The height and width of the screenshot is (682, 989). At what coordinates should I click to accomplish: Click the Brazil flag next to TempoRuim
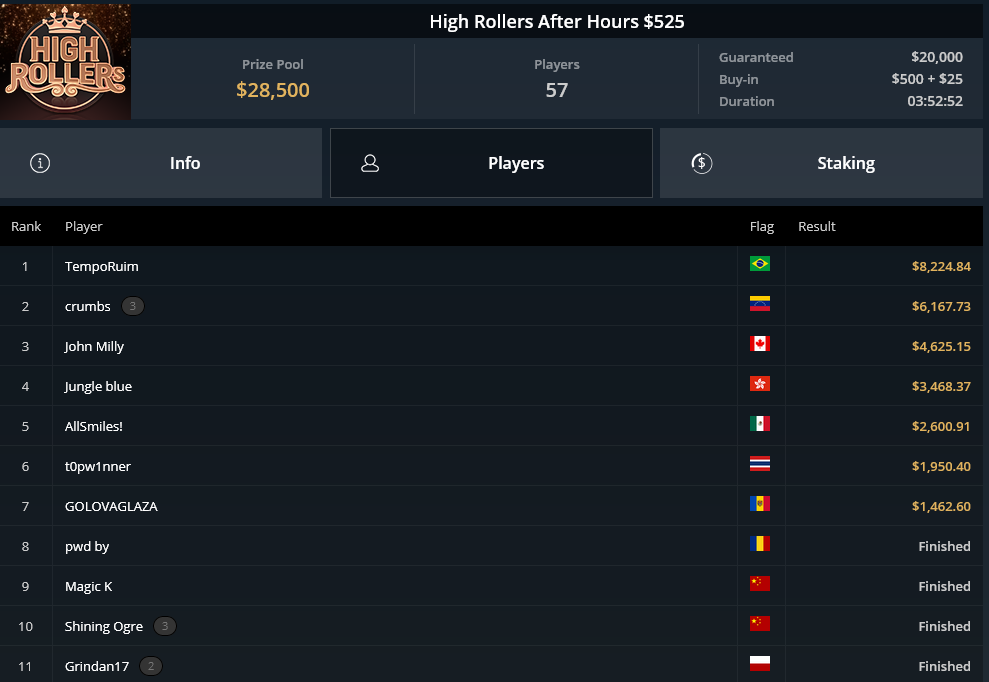[x=761, y=264]
